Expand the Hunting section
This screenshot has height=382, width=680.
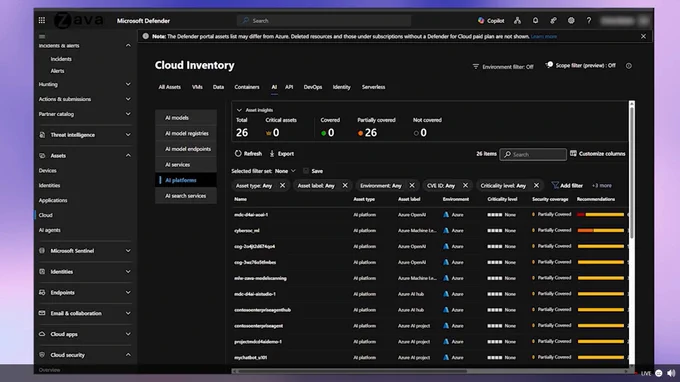pyautogui.click(x=128, y=84)
